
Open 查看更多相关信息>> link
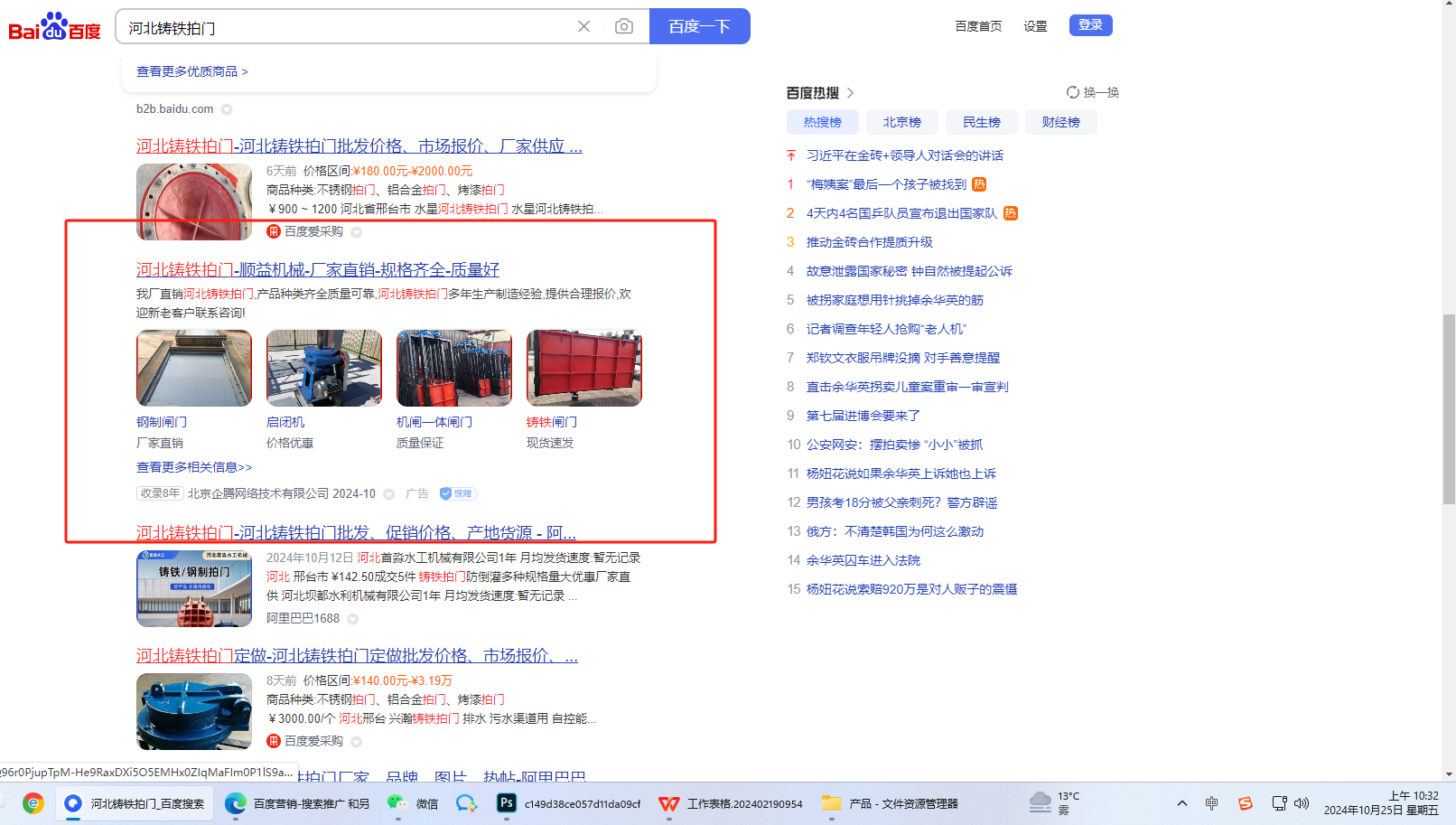coord(194,467)
